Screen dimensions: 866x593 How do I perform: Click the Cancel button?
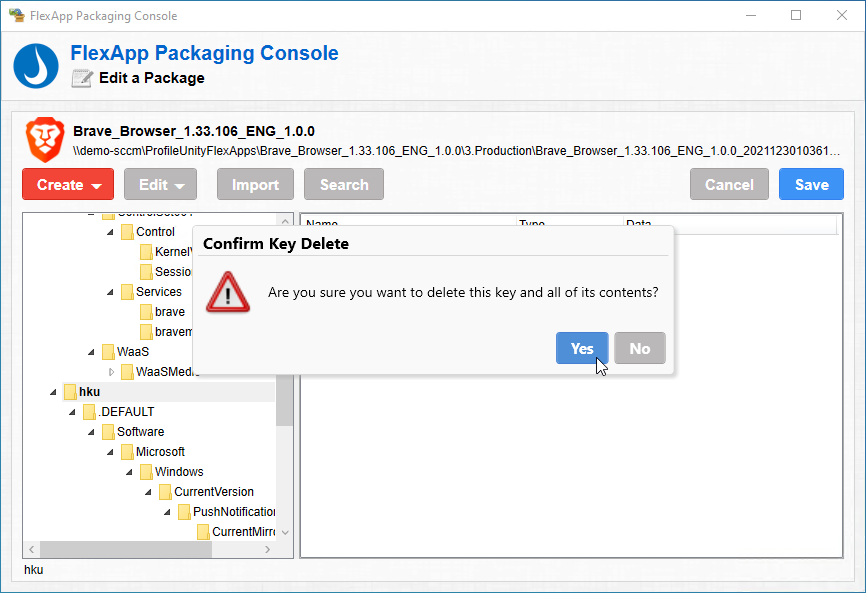(x=729, y=185)
